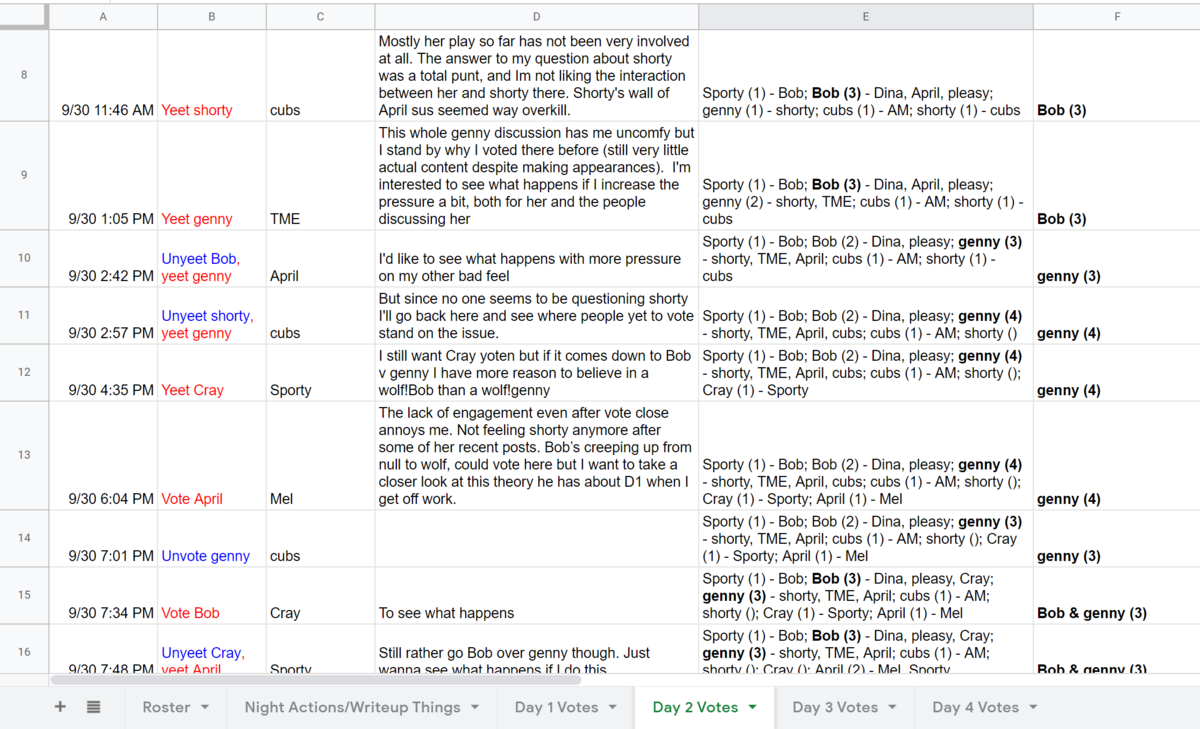Select column D header
The height and width of the screenshot is (729, 1200).
point(536,17)
